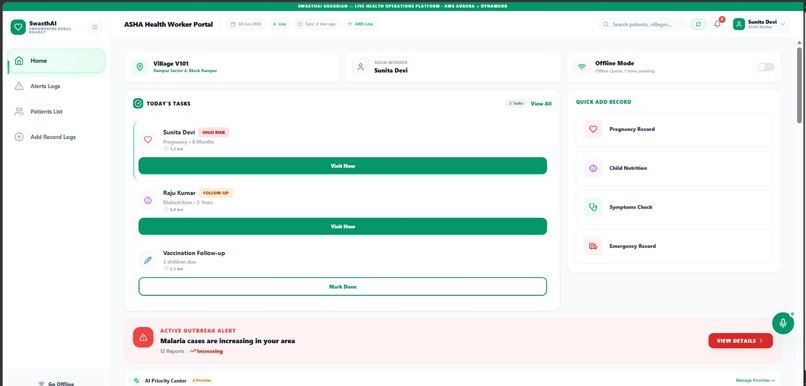Click the Pregnancy Record heart icon
The width and height of the screenshot is (806, 386).
pos(593,130)
